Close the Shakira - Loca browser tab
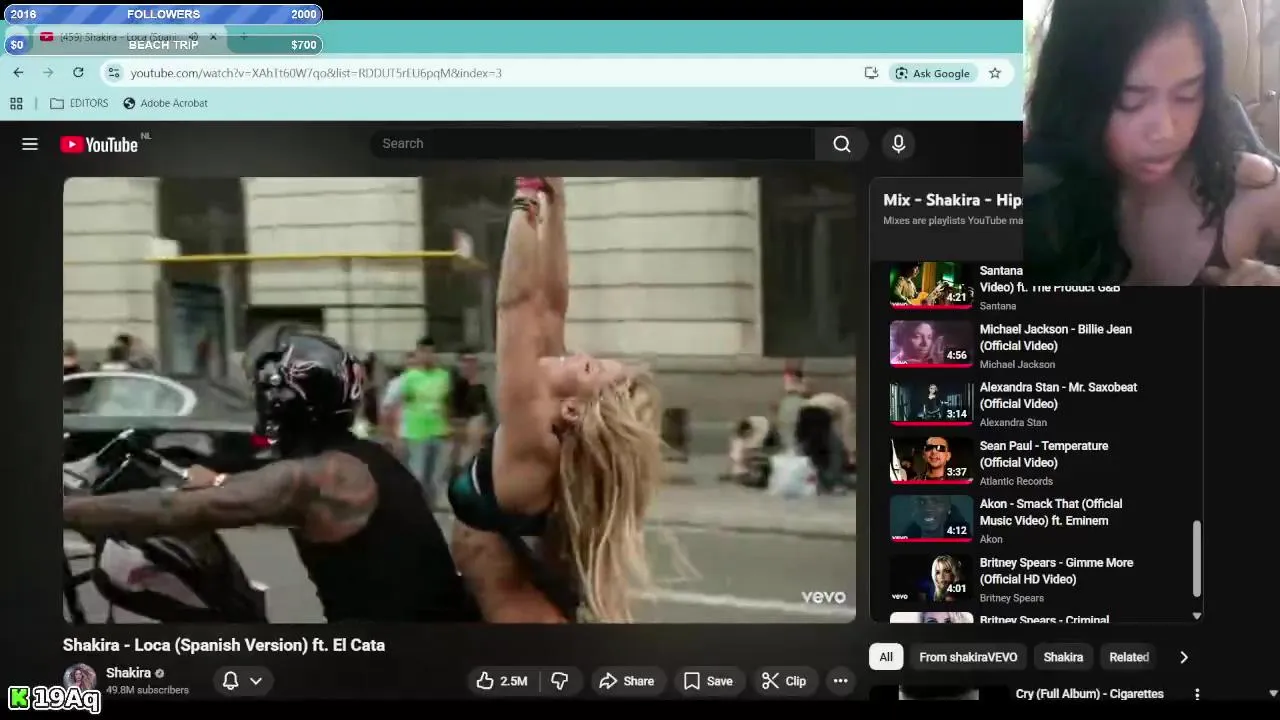 [x=213, y=37]
